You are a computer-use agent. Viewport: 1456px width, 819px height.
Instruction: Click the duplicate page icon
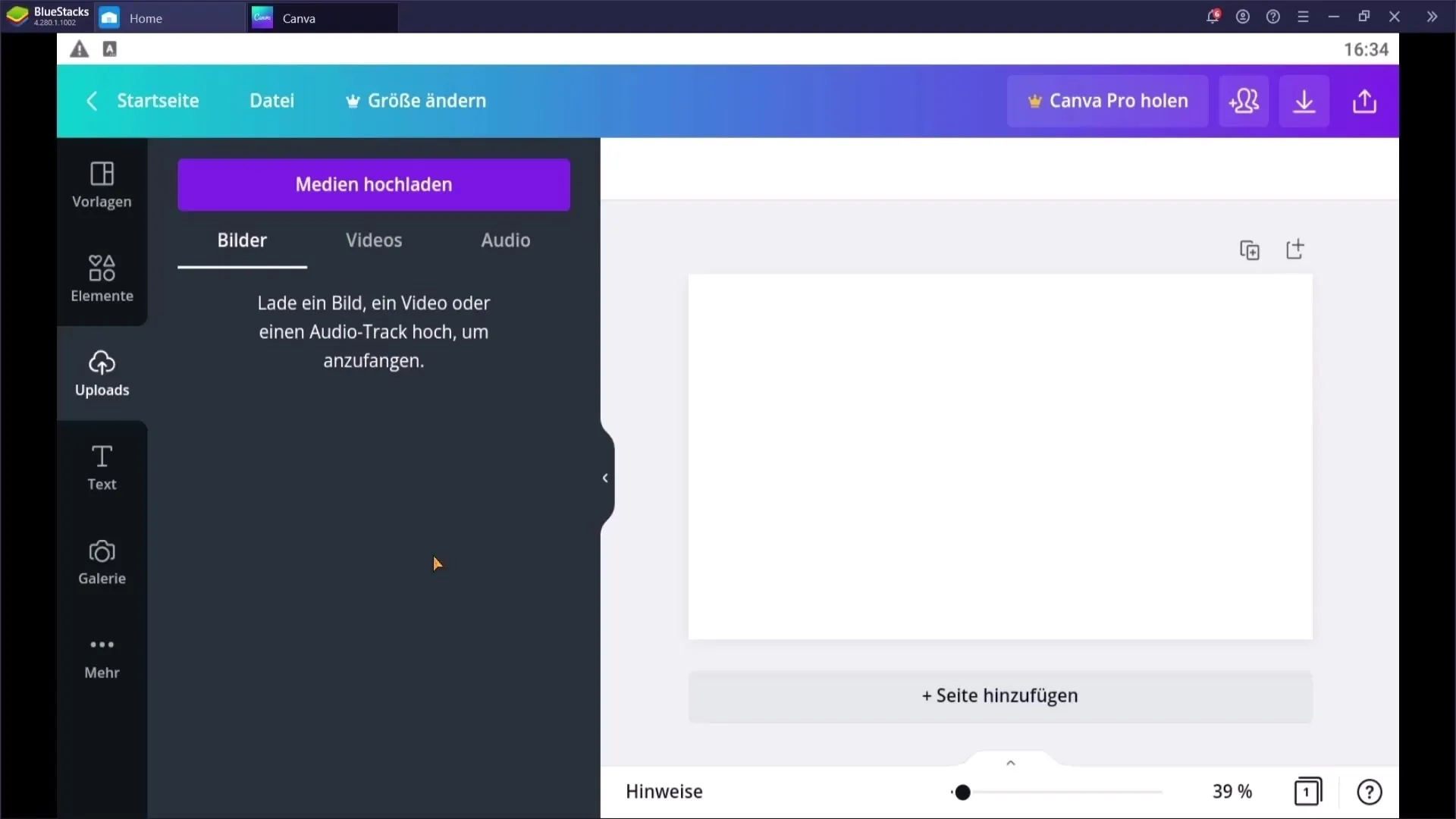[x=1249, y=249]
